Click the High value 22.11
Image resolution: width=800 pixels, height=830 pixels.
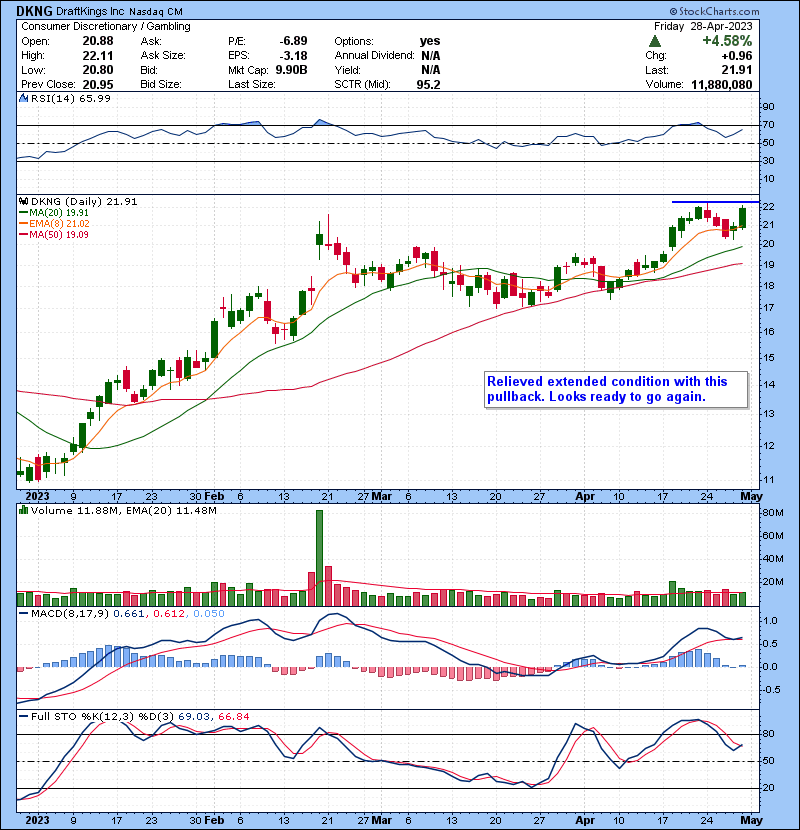98,56
